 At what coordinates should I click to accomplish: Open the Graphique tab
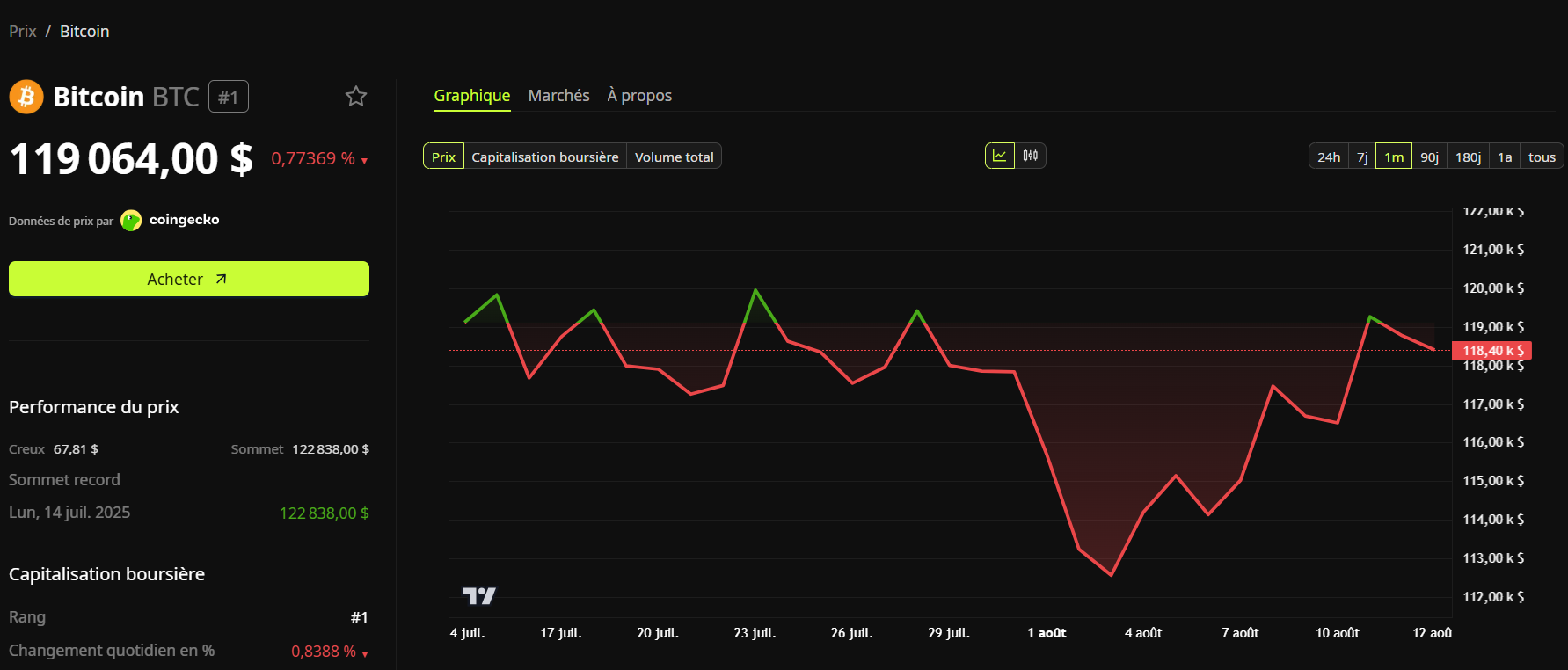[x=472, y=95]
